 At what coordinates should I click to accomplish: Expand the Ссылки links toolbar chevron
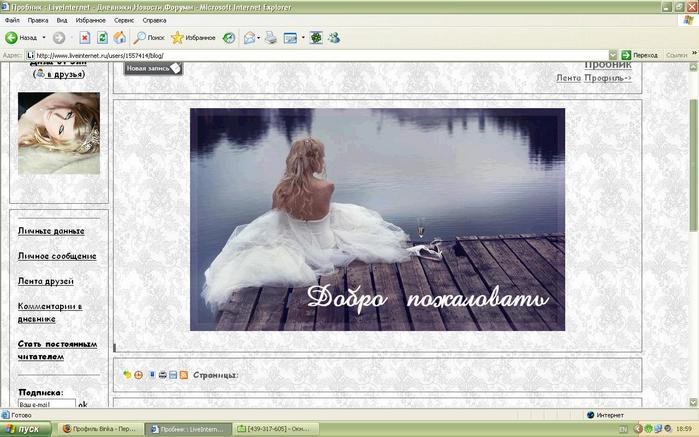pyautogui.click(x=694, y=53)
